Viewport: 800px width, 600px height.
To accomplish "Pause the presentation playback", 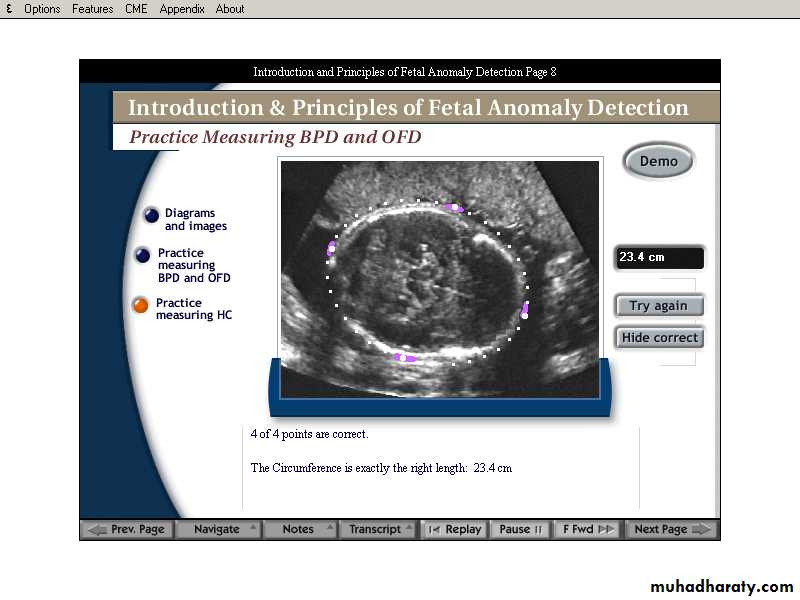I will click(x=521, y=529).
